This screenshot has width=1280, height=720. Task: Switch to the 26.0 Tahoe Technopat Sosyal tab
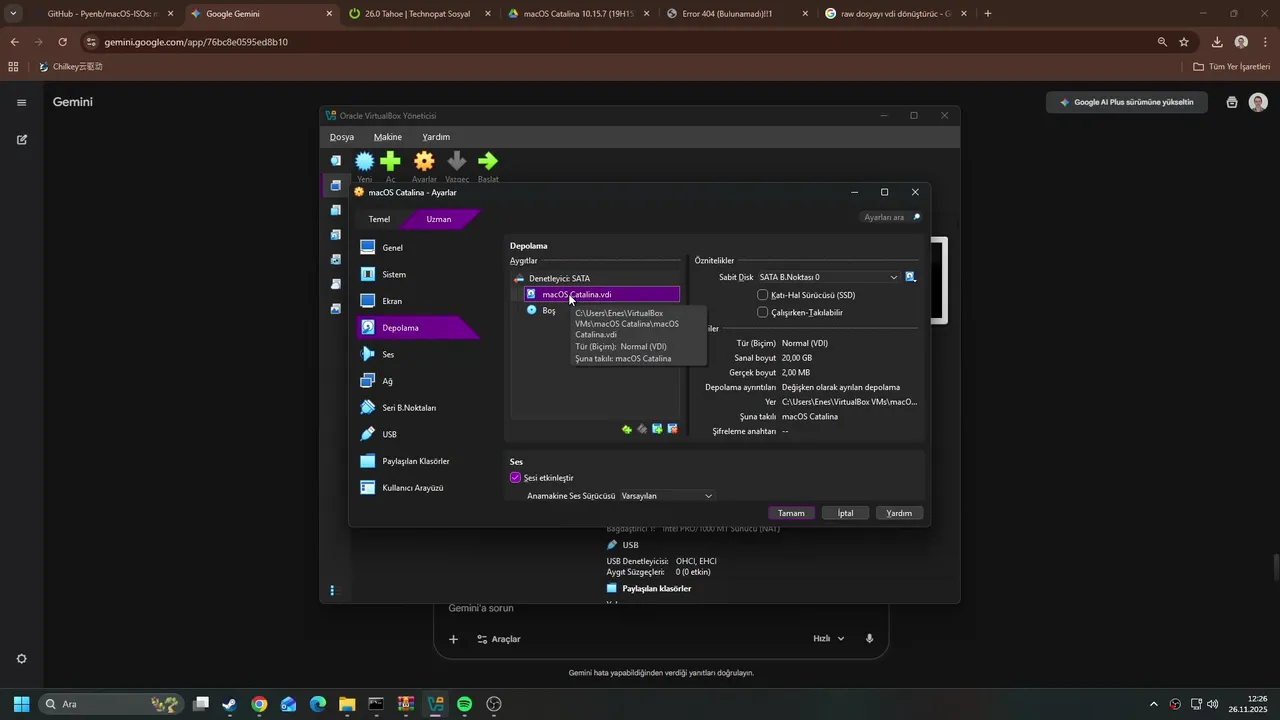pyautogui.click(x=420, y=14)
